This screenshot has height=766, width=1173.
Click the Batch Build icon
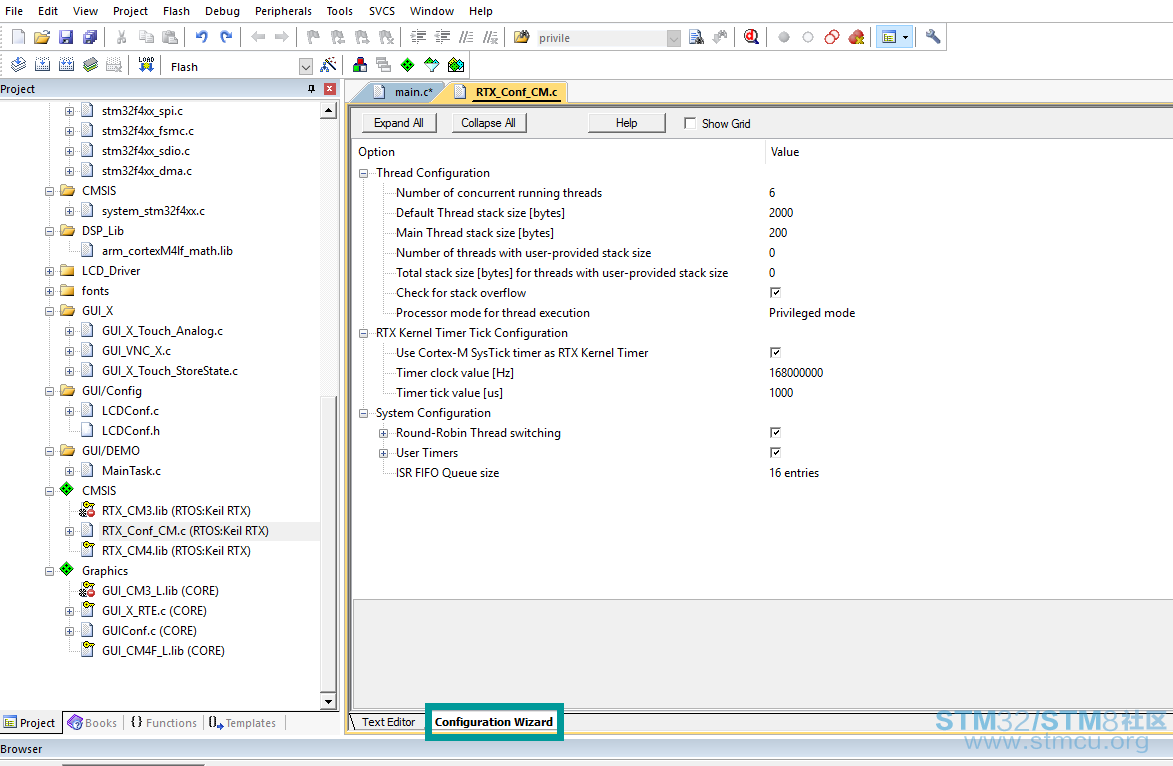tap(91, 65)
